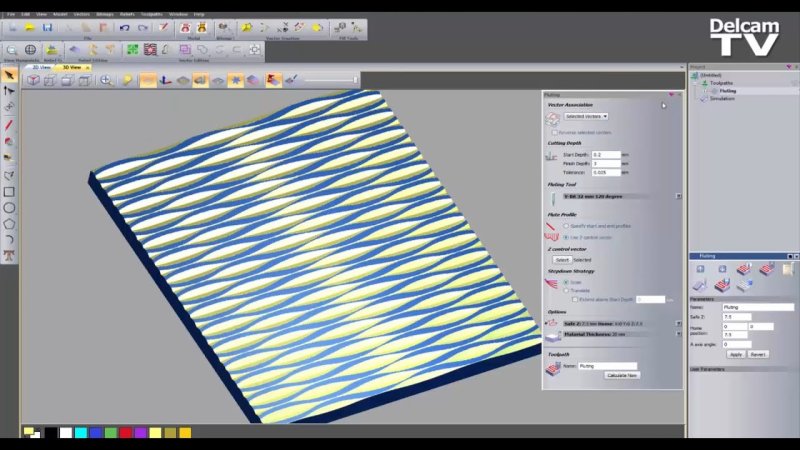Click the polygon shape tool
This screenshot has width=800, height=450.
9,224
